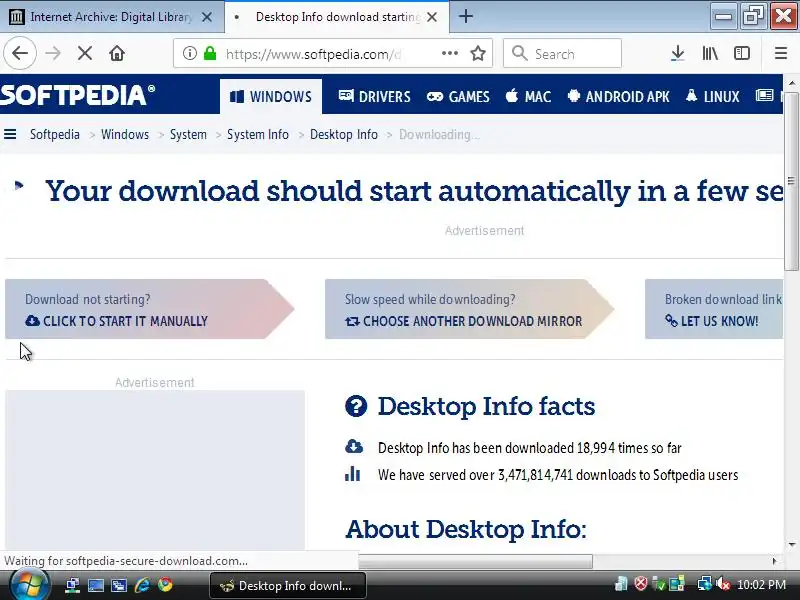
Task: Click the bar chart icon beside served downloads
Action: tap(353, 473)
